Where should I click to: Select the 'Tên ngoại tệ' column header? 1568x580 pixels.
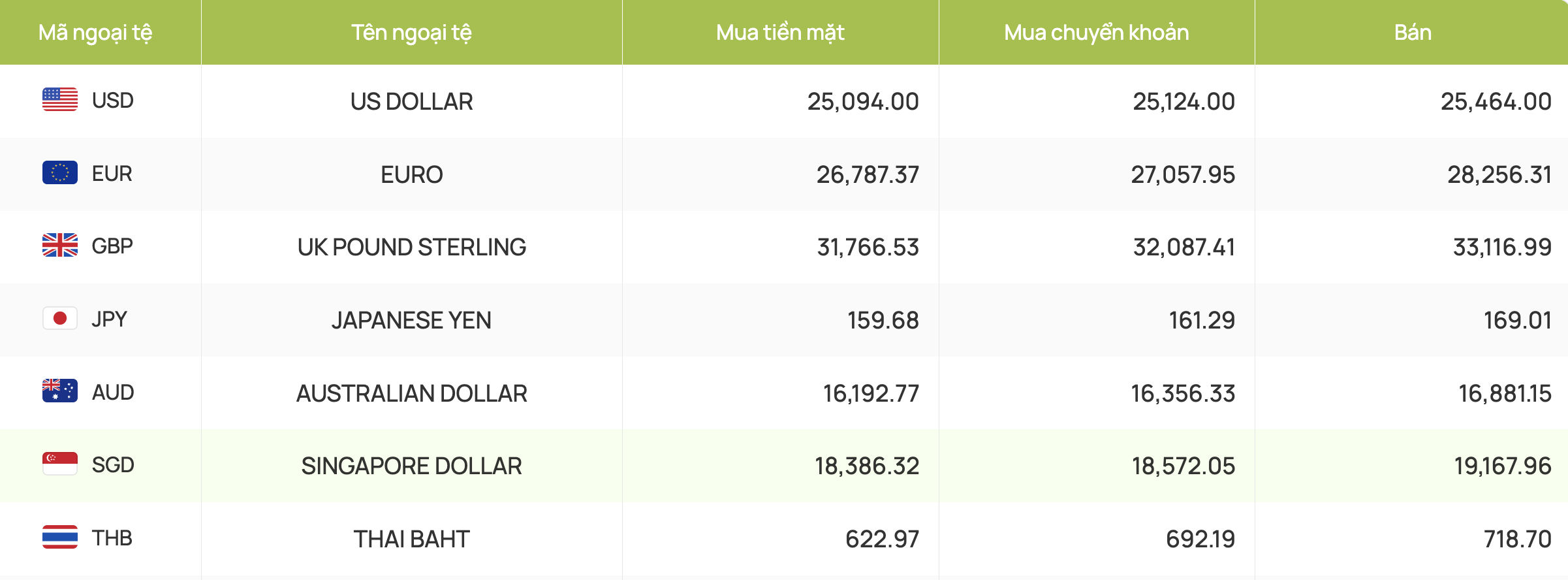(411, 33)
